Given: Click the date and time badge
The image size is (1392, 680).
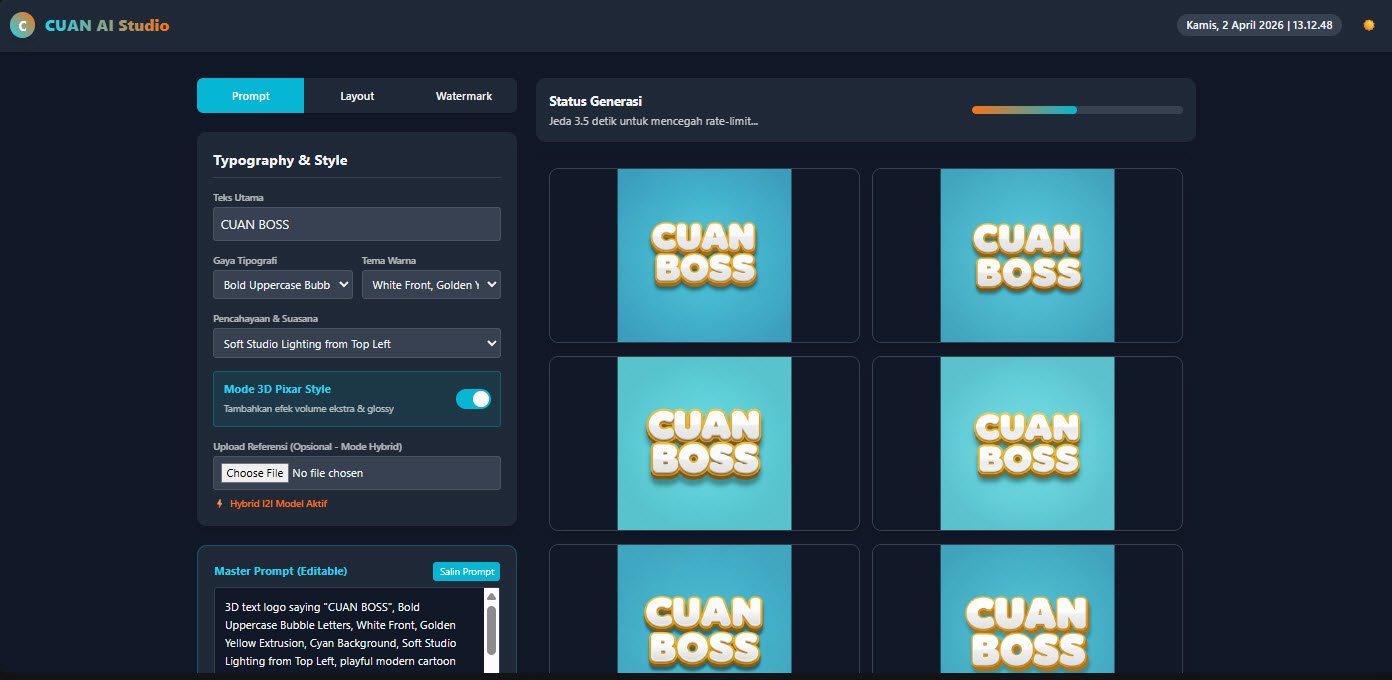Looking at the screenshot, I should point(1259,25).
